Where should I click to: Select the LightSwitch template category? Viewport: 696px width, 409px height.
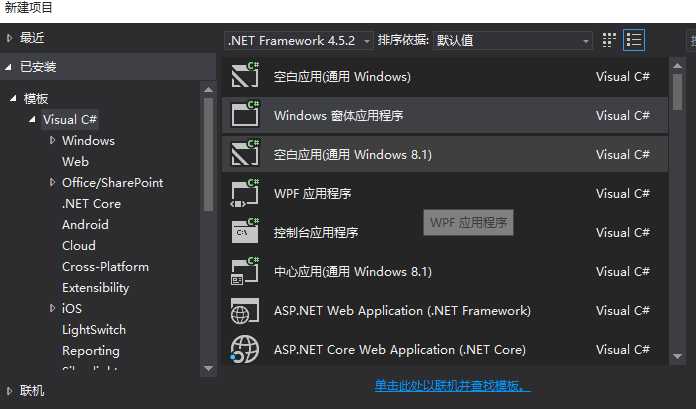[94, 330]
